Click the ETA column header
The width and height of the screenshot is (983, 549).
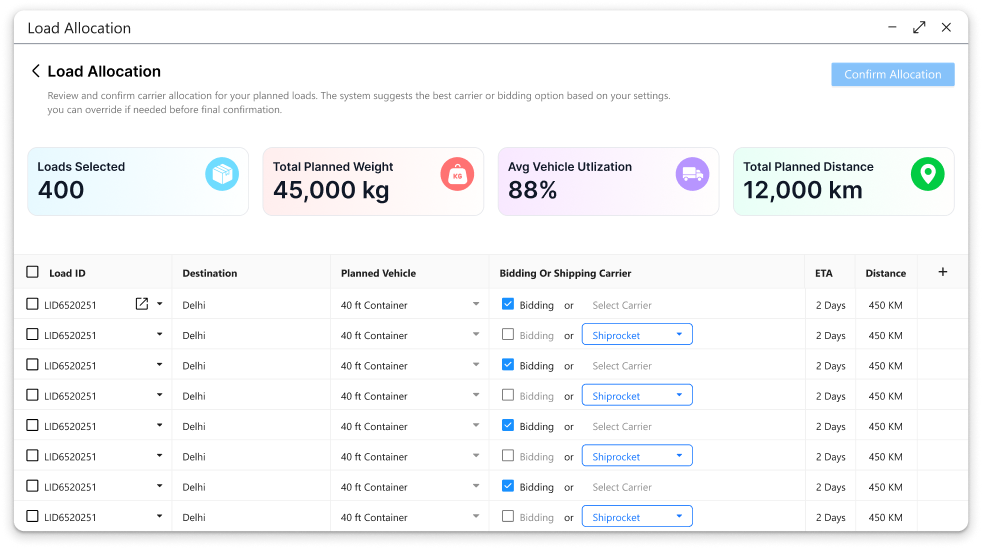(825, 273)
